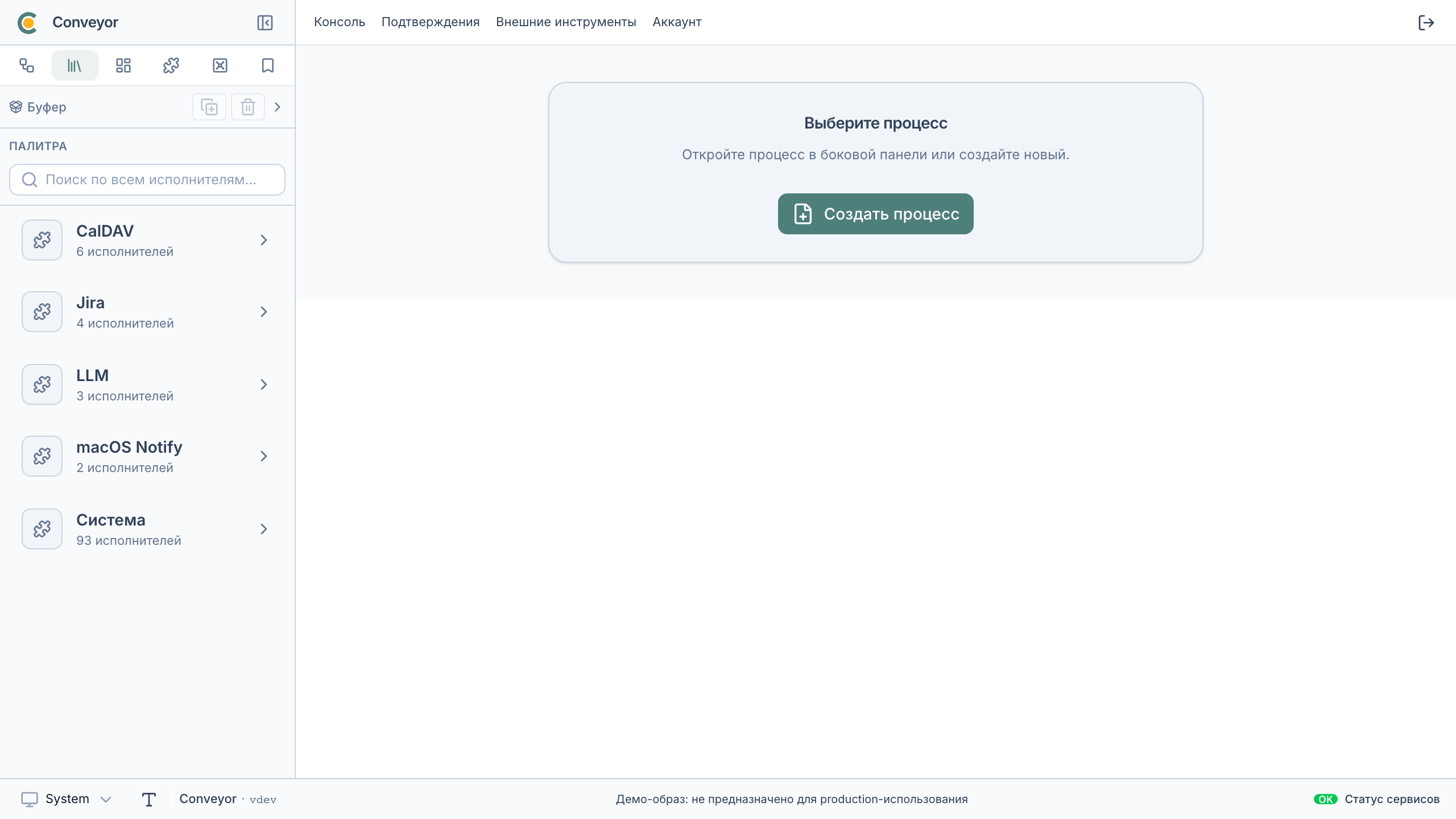Click into the executor search field
Viewport: 1456px width, 819px height.
coord(147,180)
